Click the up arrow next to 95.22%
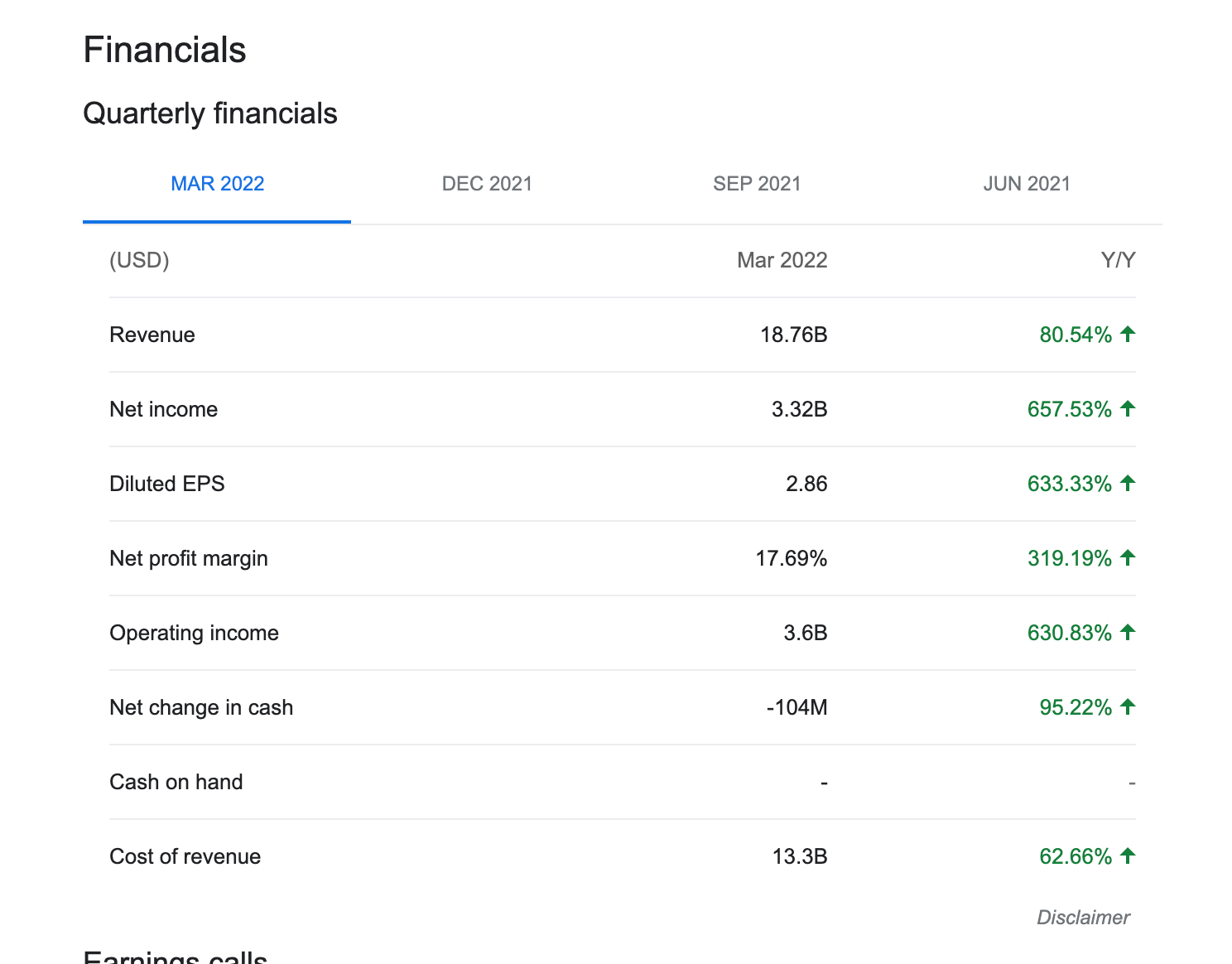This screenshot has width=1232, height=964. tap(1127, 707)
